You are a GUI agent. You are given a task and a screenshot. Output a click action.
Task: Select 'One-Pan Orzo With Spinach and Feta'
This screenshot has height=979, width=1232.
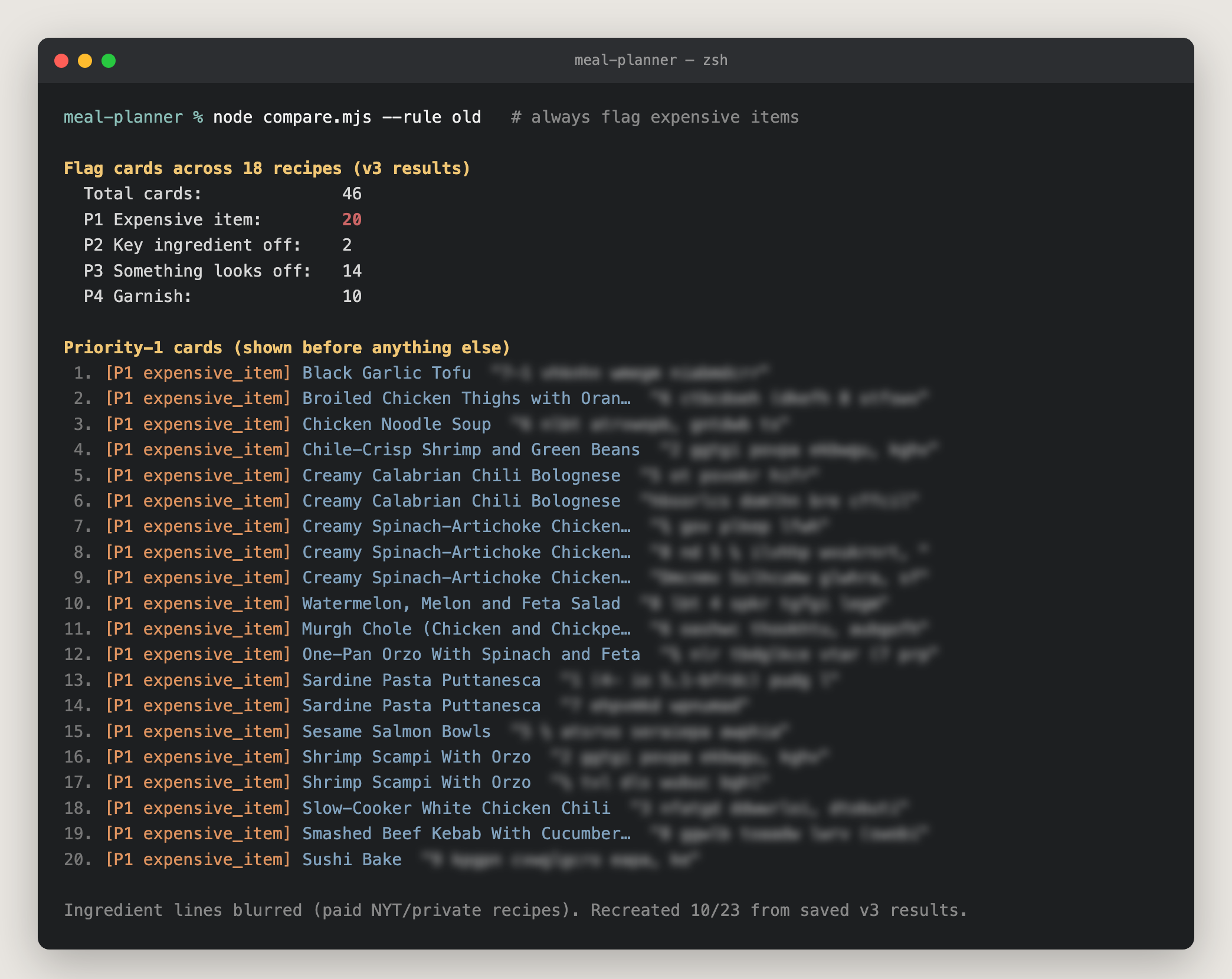tap(471, 654)
